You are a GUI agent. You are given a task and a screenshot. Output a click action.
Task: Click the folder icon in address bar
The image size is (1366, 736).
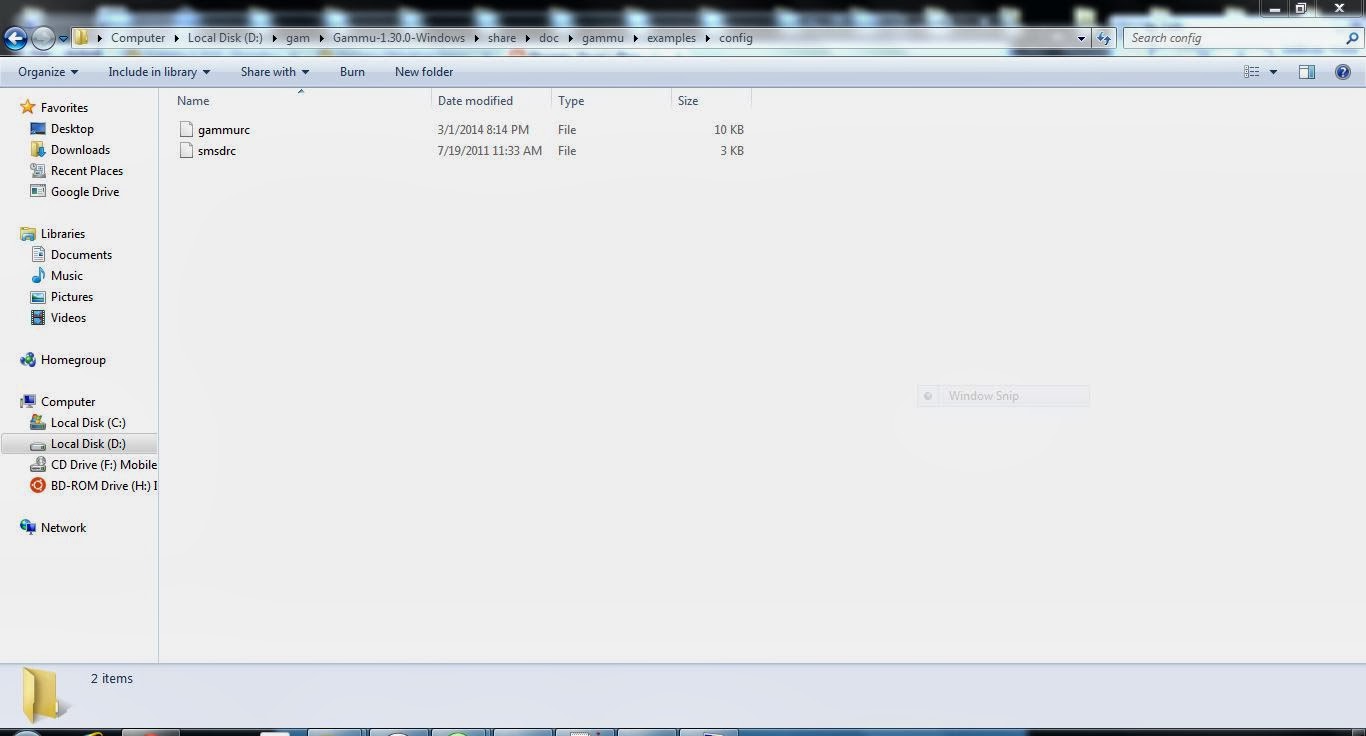[82, 38]
